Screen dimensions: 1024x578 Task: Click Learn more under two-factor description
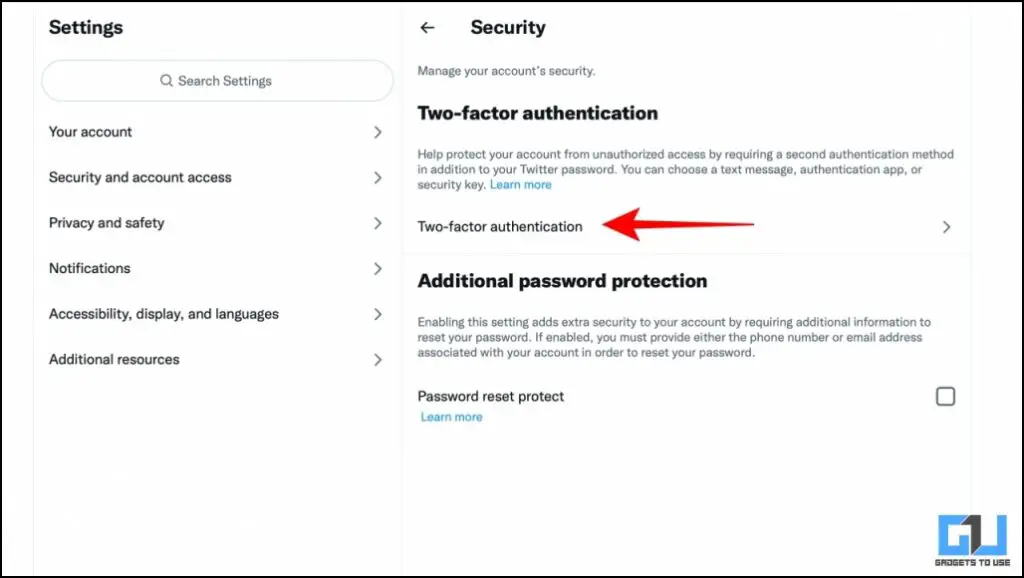point(520,185)
